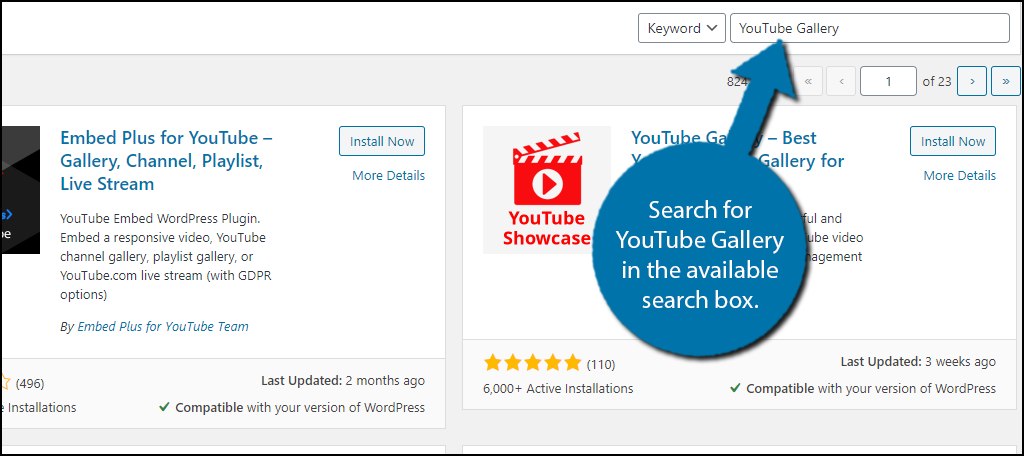Open More Details for Embed Plus for YouTube
Viewport: 1024px width, 456px height.
pyautogui.click(x=389, y=176)
